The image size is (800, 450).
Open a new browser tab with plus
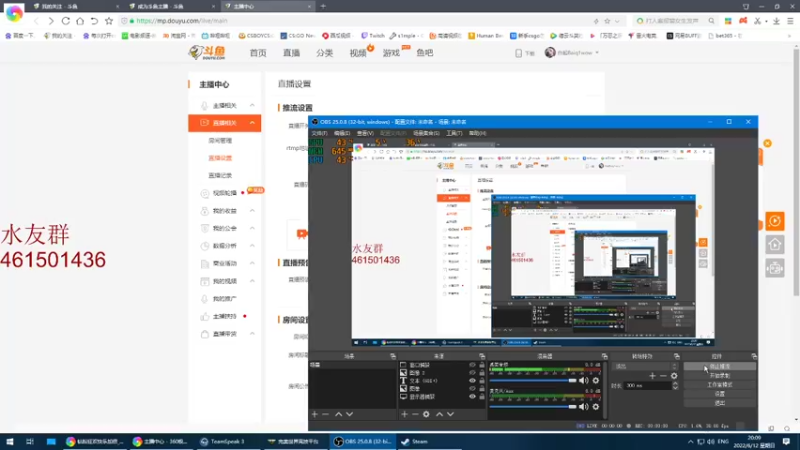point(323,6)
